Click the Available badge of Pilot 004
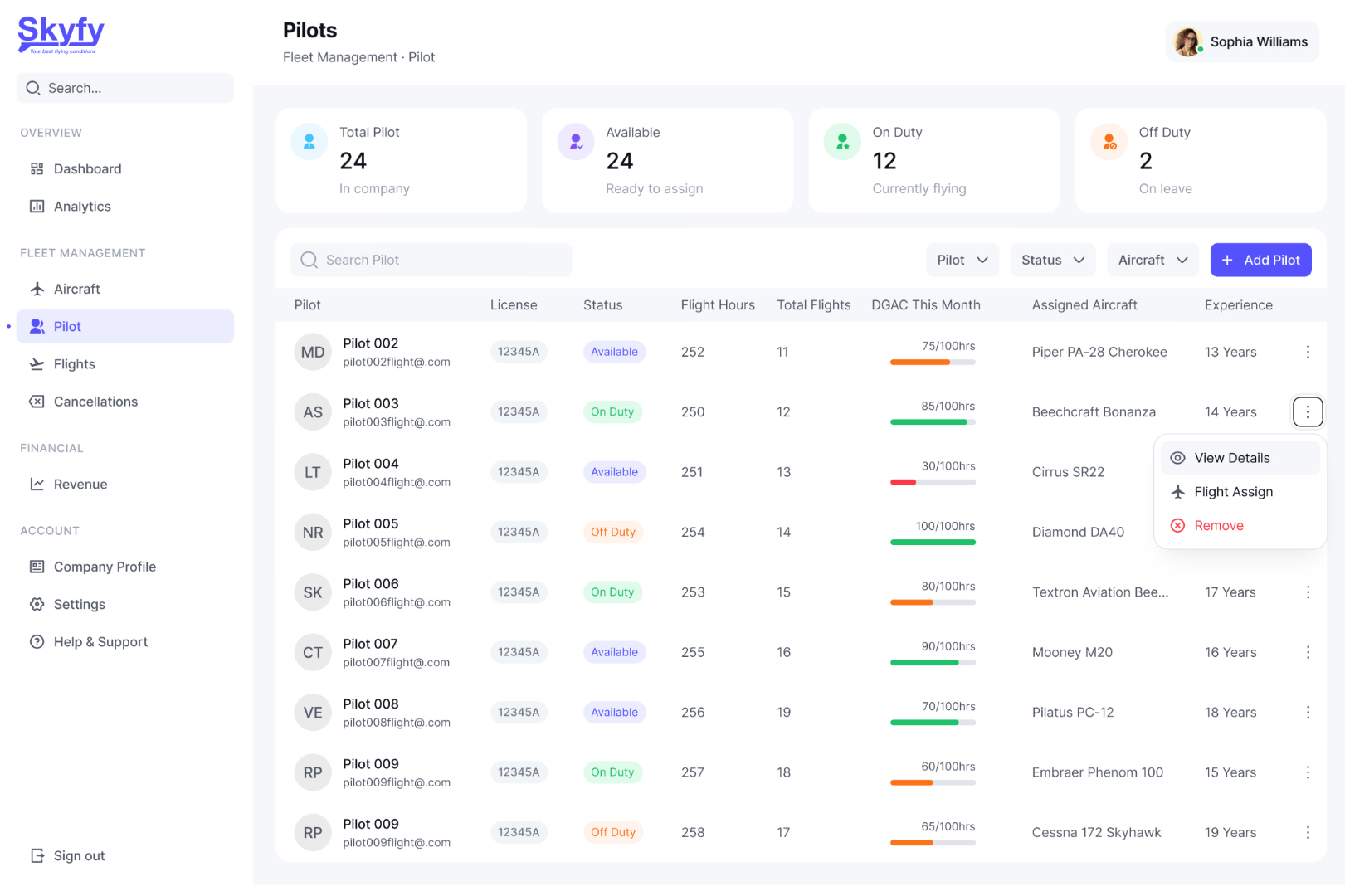The width and height of the screenshot is (1345, 896). pos(615,472)
